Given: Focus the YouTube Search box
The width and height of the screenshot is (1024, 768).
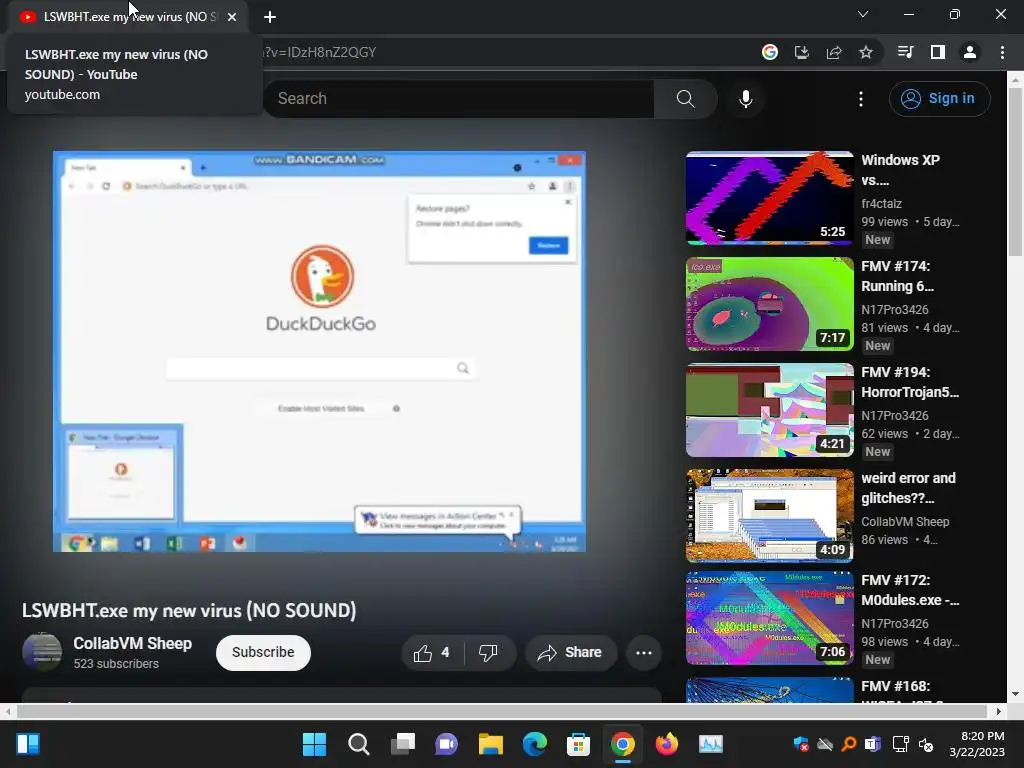Looking at the screenshot, I should [458, 99].
